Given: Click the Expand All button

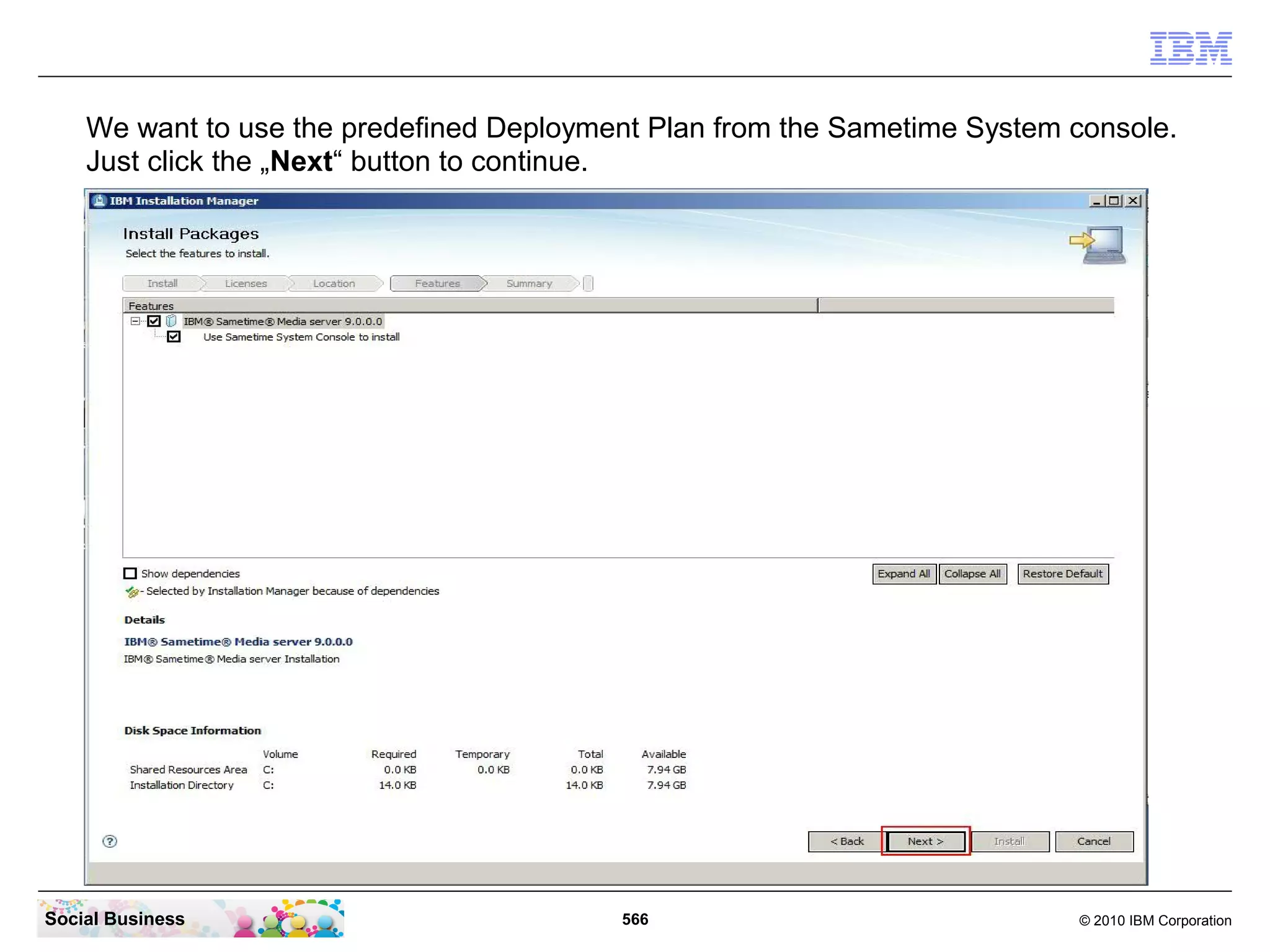Looking at the screenshot, I should coord(904,574).
